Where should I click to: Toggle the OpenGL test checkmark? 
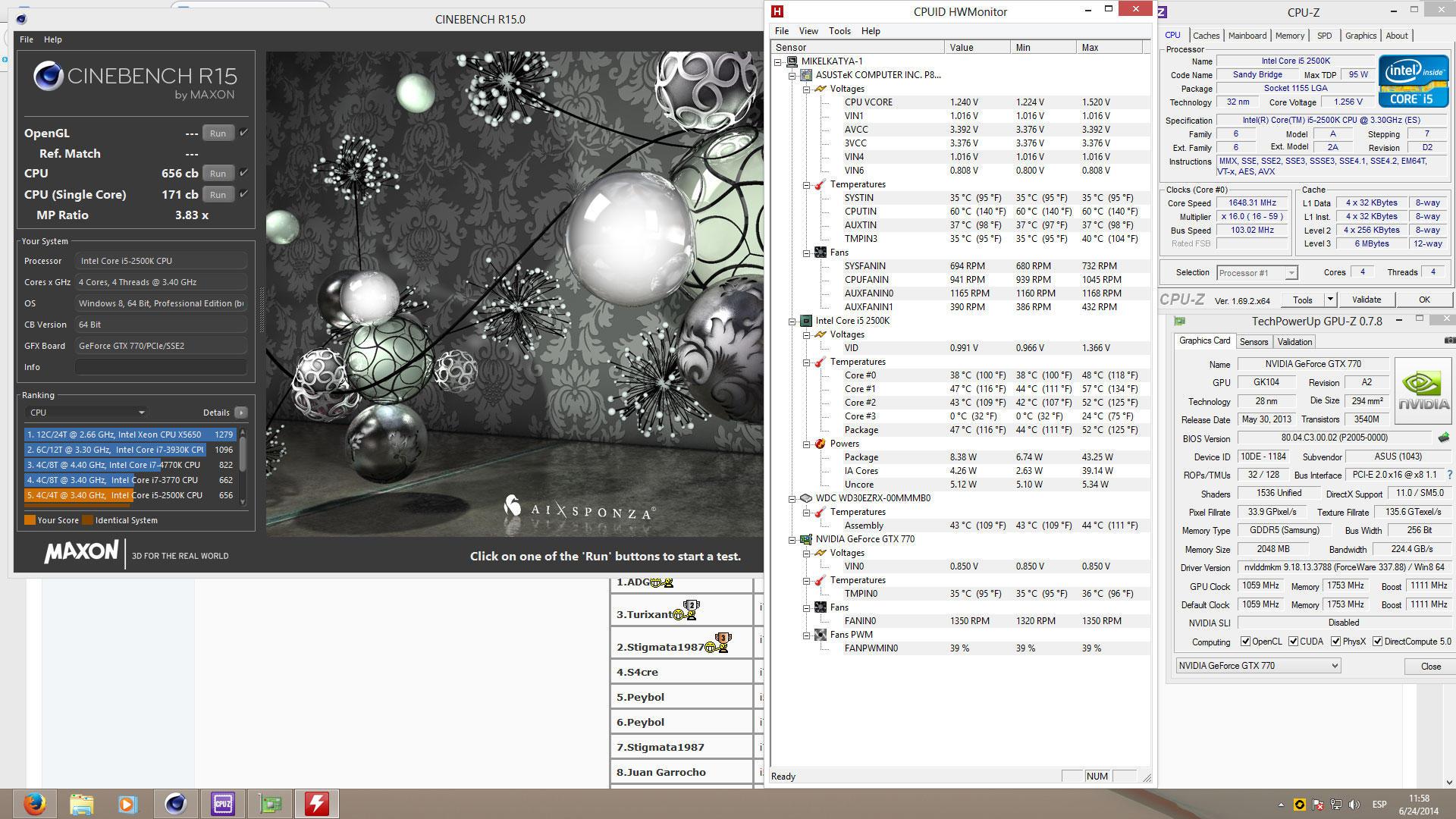[244, 133]
